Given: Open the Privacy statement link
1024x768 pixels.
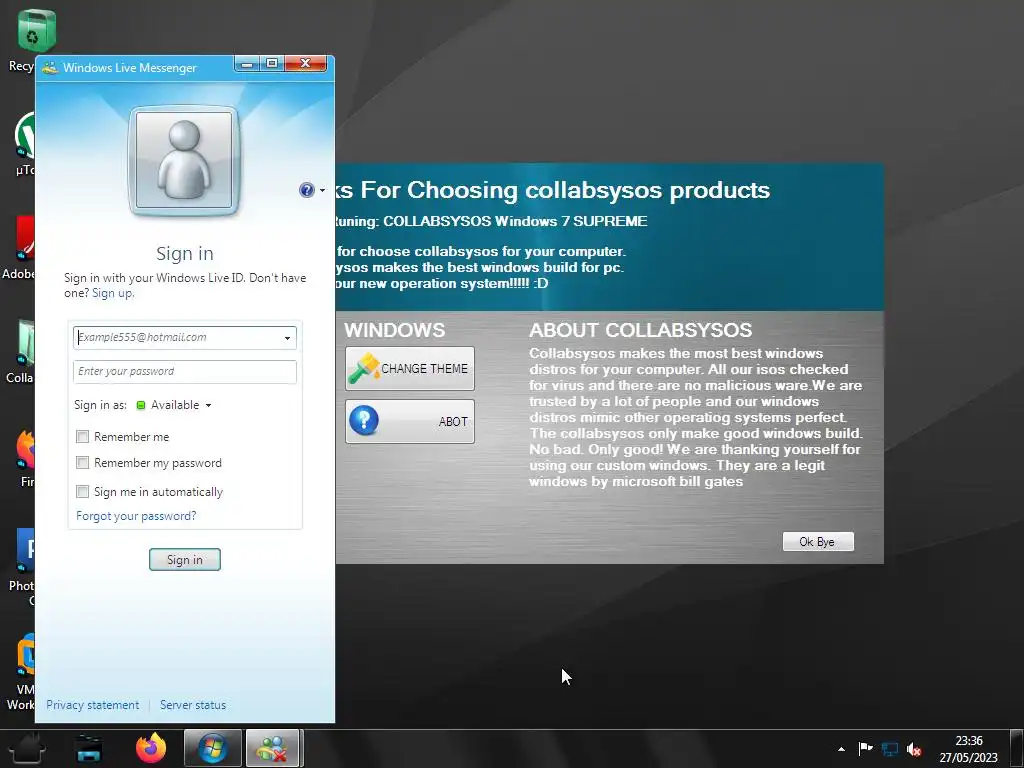Looking at the screenshot, I should point(92,705).
